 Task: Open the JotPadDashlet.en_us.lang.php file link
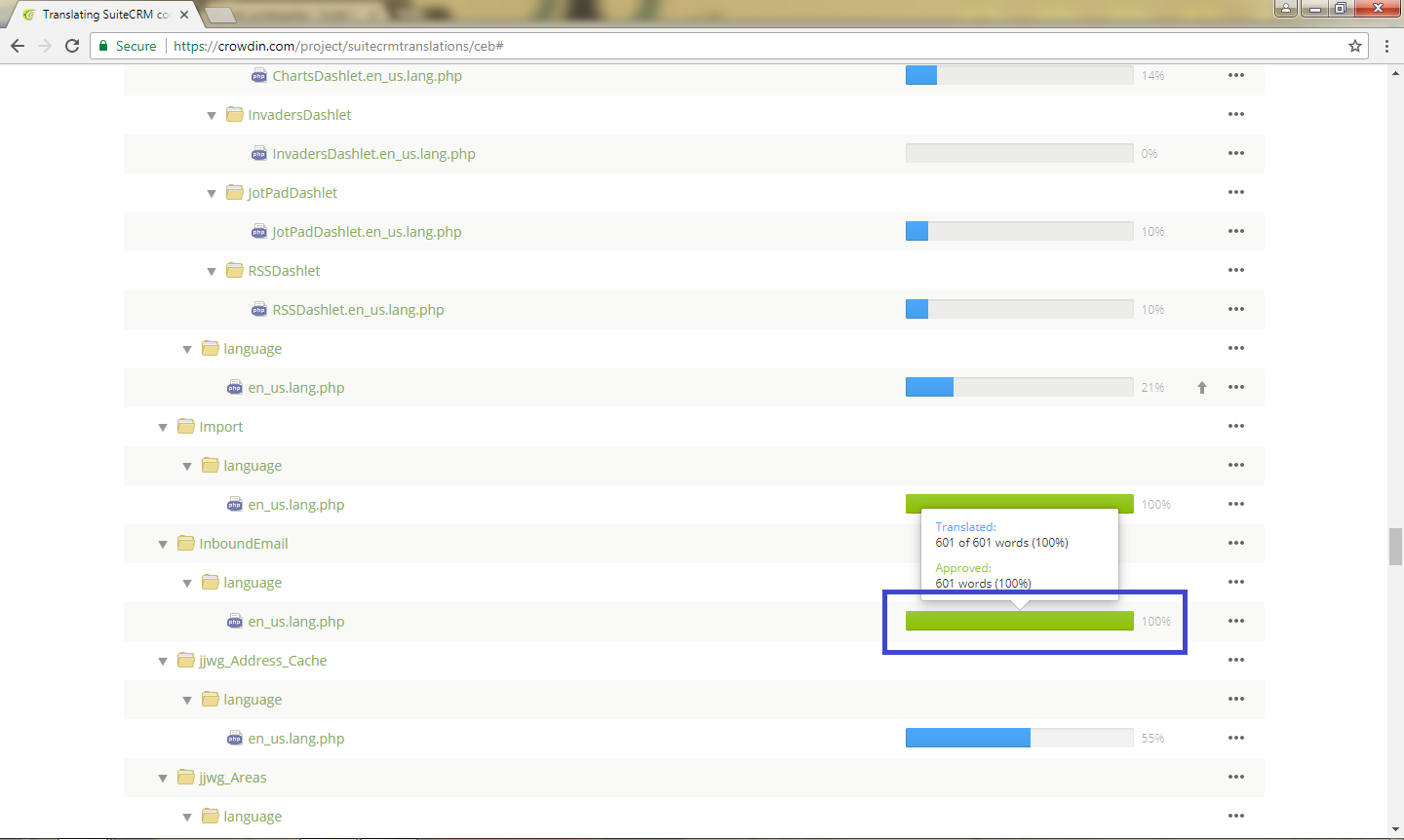pyautogui.click(x=368, y=232)
